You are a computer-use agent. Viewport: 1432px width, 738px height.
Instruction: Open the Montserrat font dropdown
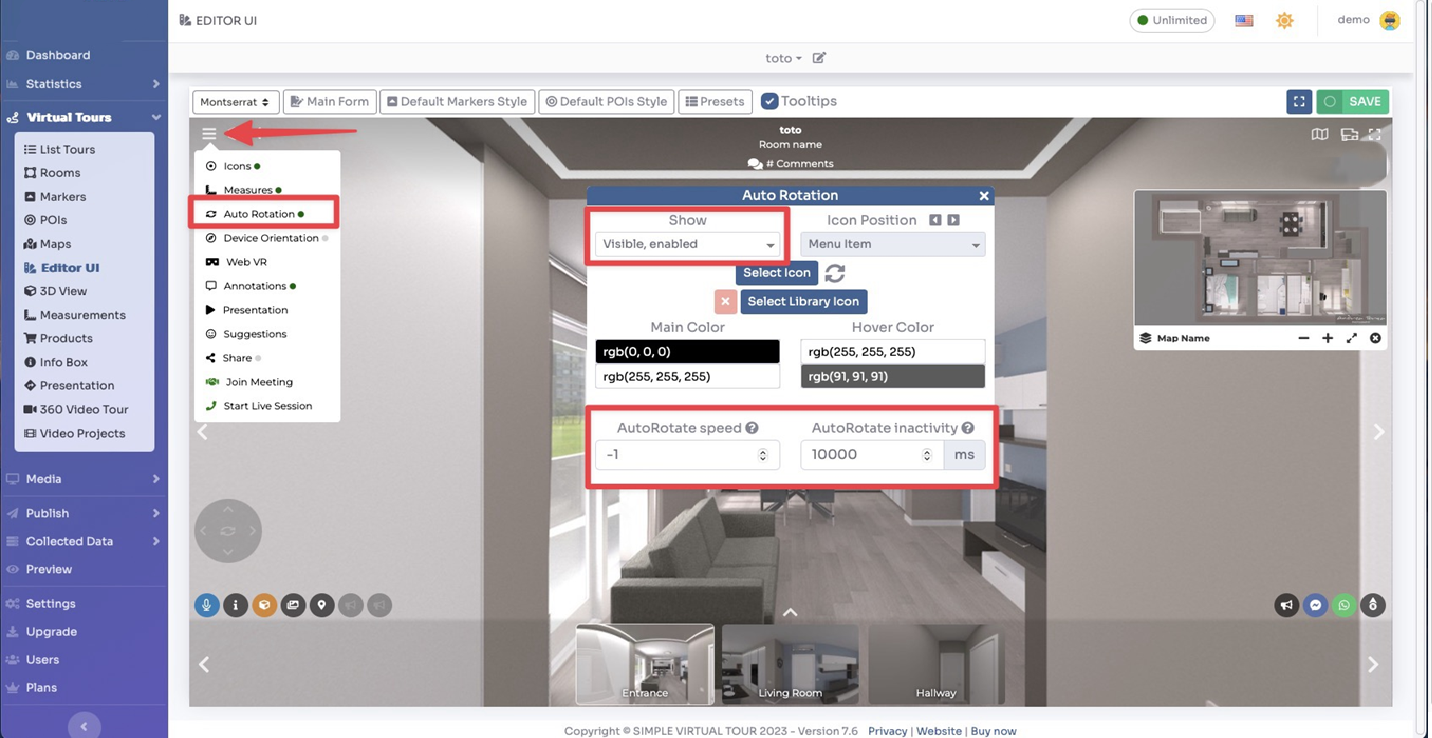point(234,101)
